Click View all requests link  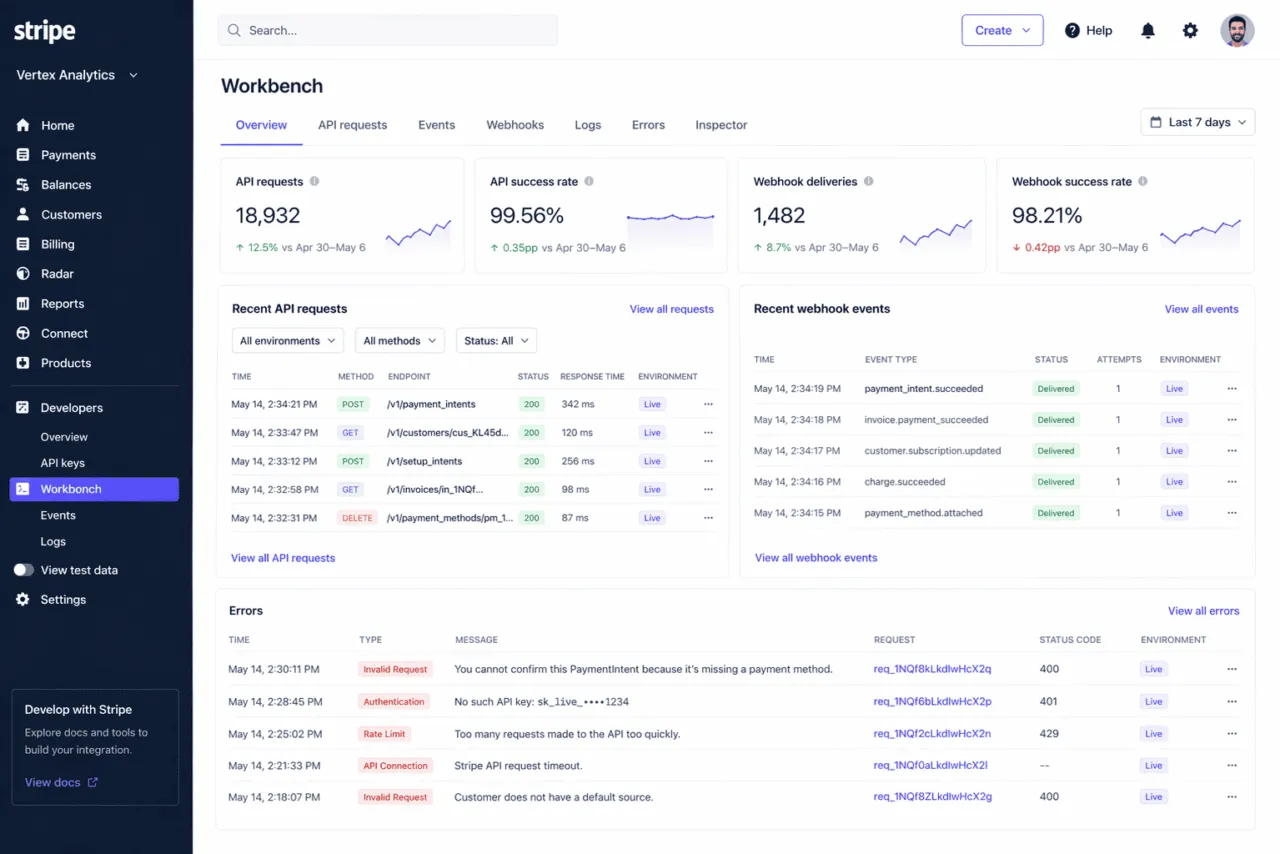pos(672,309)
